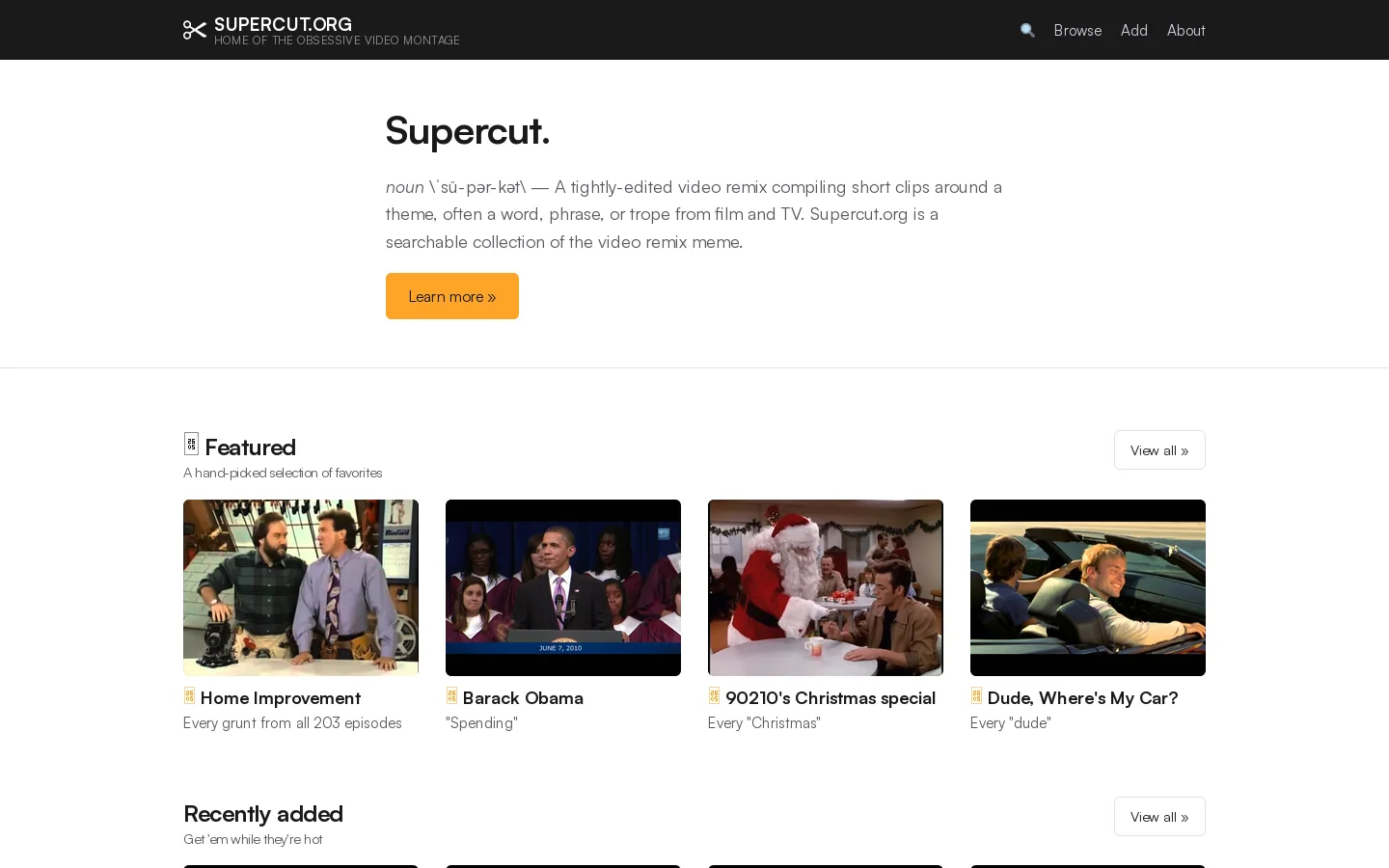Click the Learn more button
1389x868 pixels.
(x=452, y=296)
